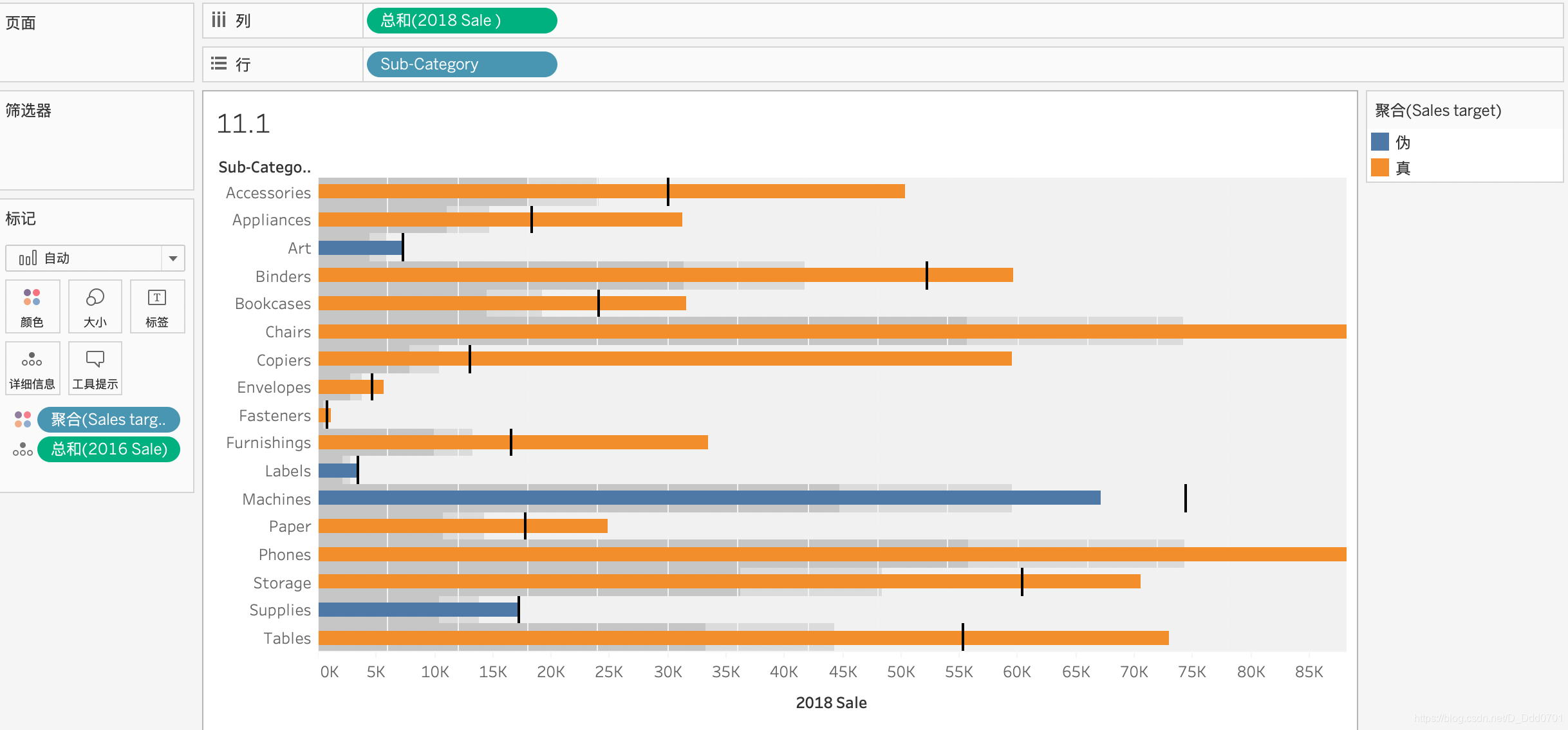The width and height of the screenshot is (1568, 730).
Task: Click the Envelopes row label
Action: pyautogui.click(x=274, y=387)
